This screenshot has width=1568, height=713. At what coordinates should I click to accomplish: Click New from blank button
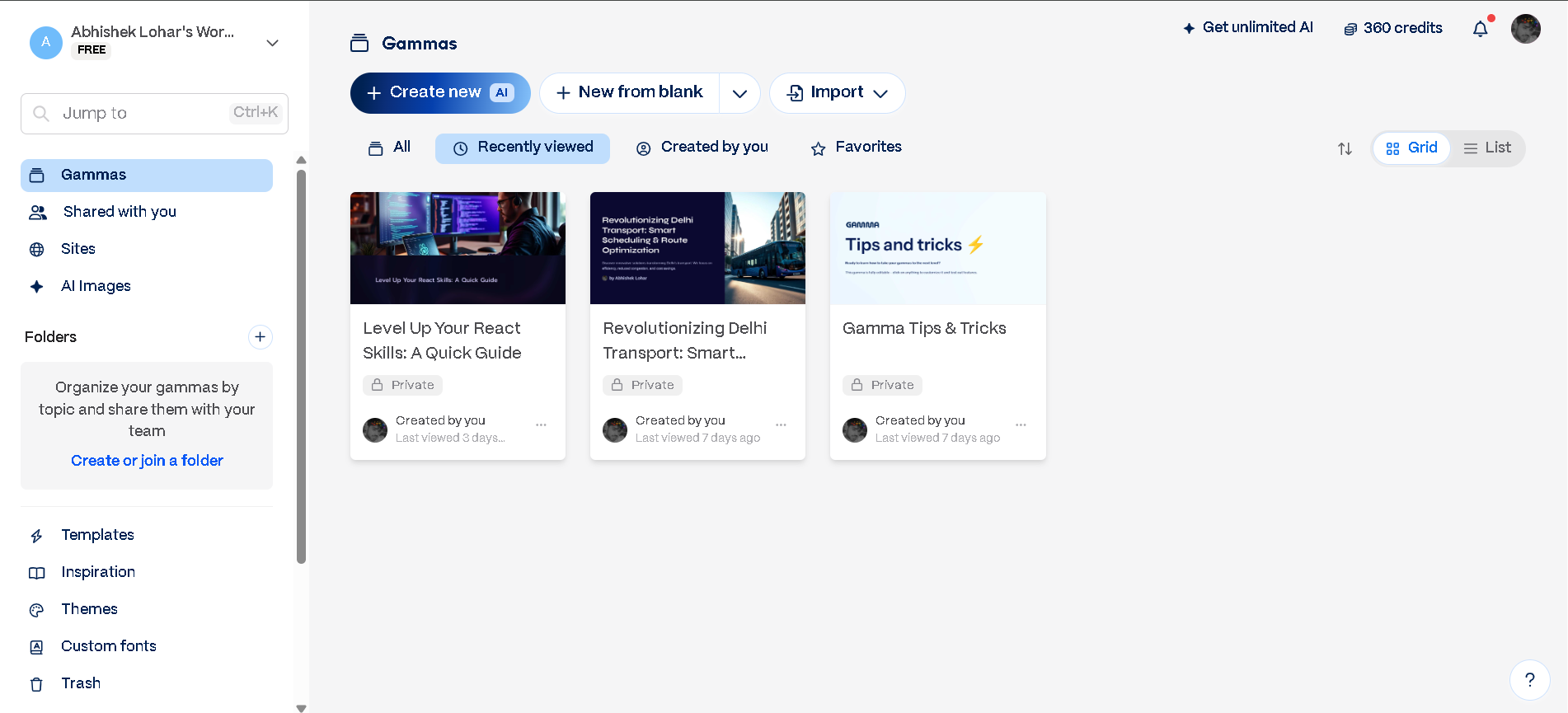point(630,93)
